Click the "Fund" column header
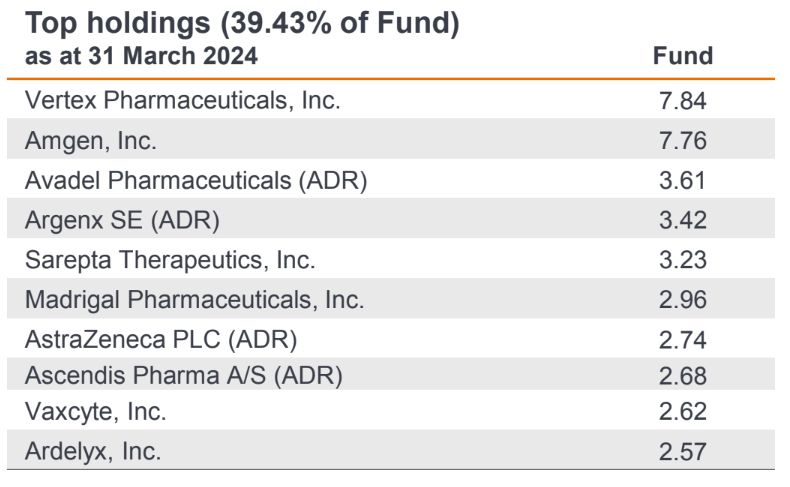The height and width of the screenshot is (487, 790). pyautogui.click(x=682, y=57)
